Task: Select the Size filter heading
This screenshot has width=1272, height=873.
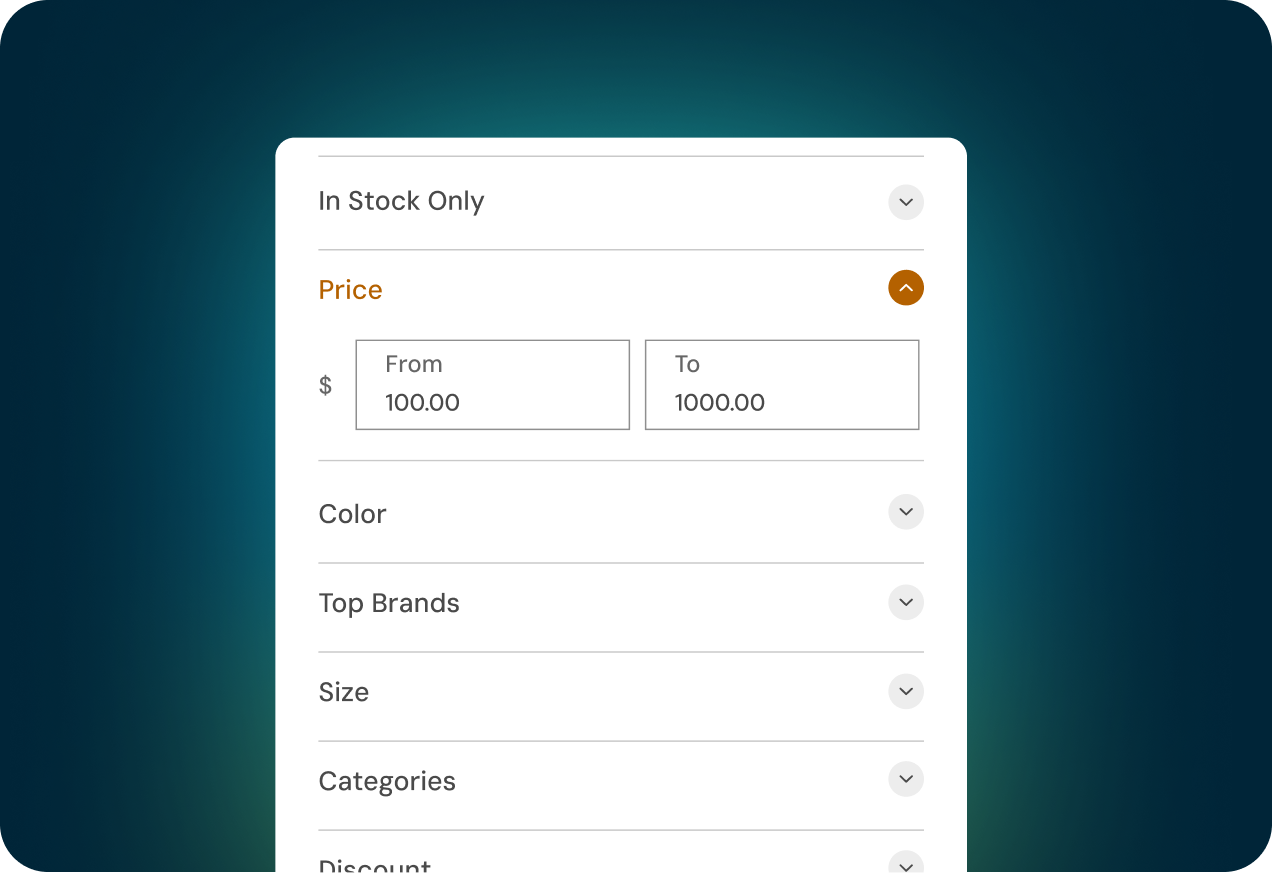Action: (x=343, y=692)
